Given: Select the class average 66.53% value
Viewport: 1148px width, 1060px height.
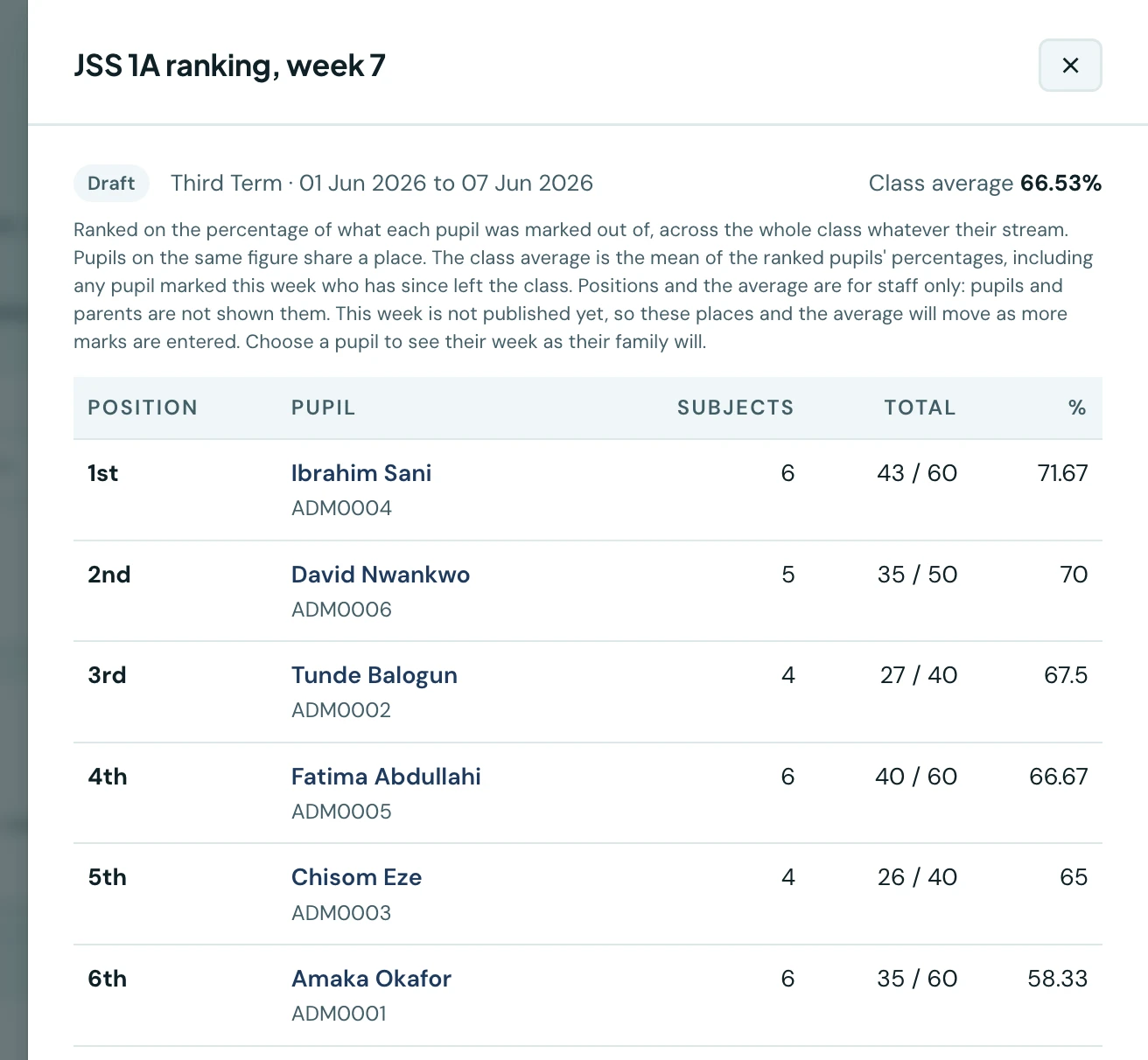Looking at the screenshot, I should click(1060, 184).
